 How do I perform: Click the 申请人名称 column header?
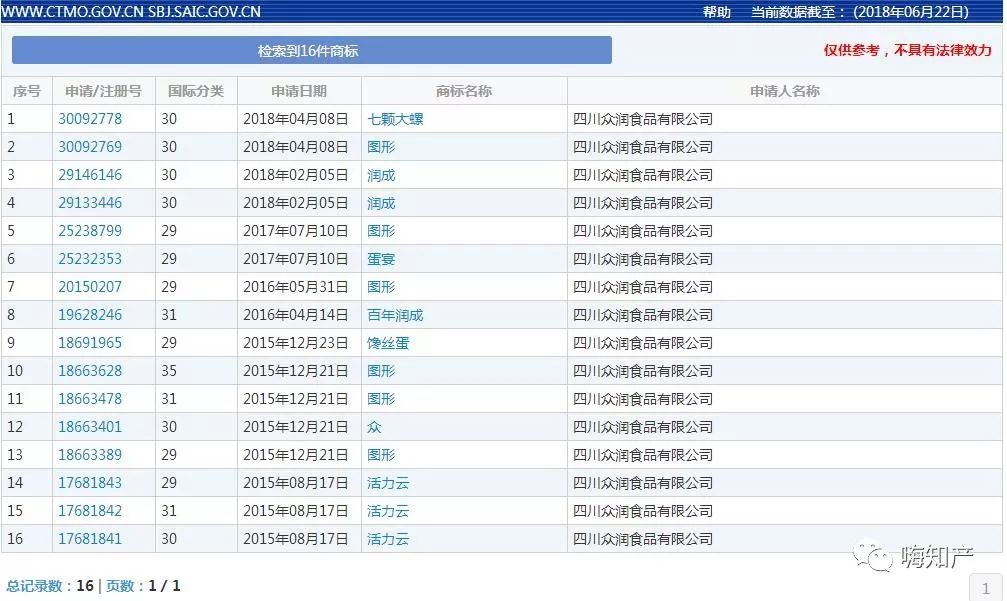(x=785, y=91)
